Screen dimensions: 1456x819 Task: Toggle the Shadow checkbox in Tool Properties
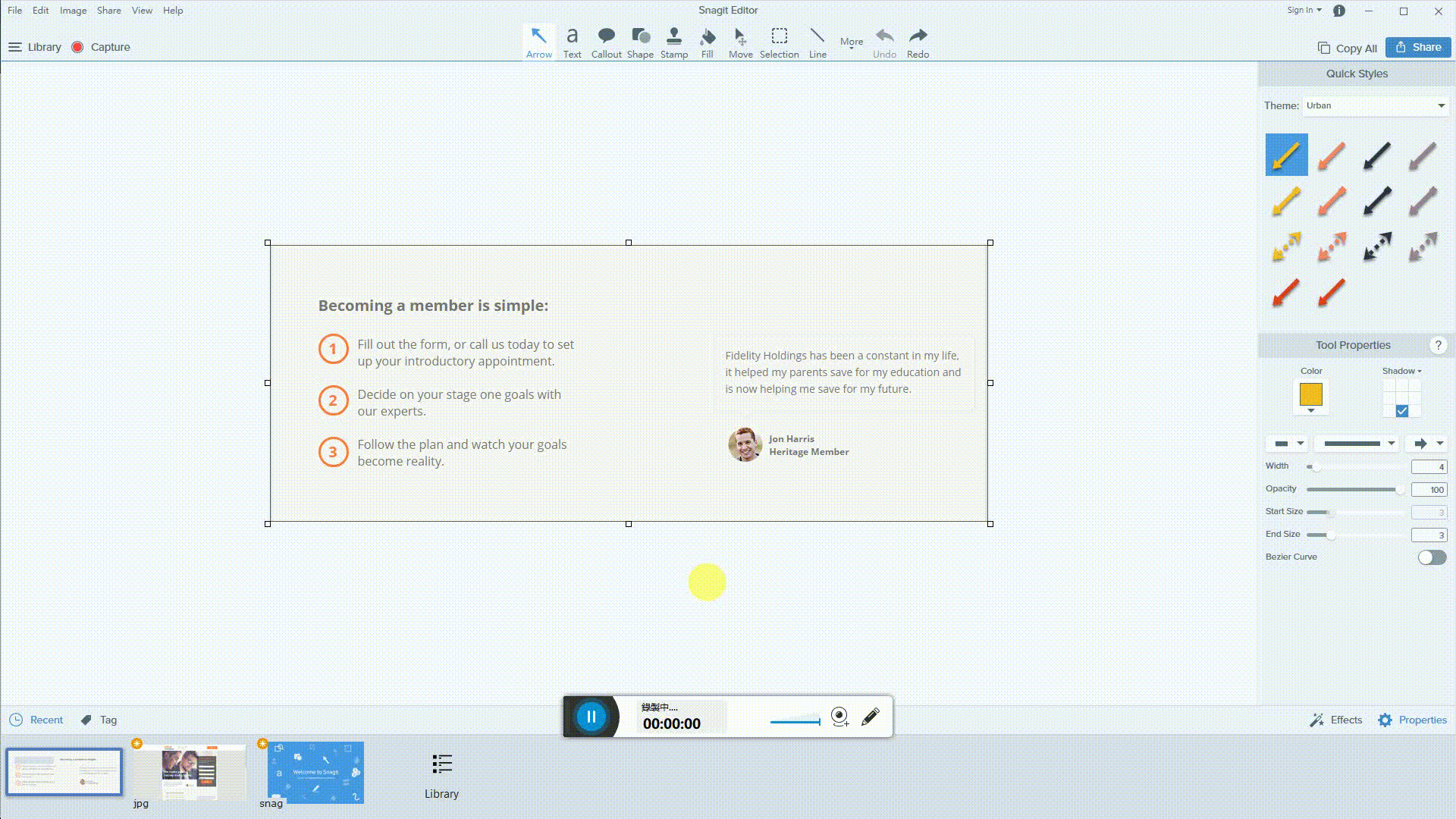1401,411
